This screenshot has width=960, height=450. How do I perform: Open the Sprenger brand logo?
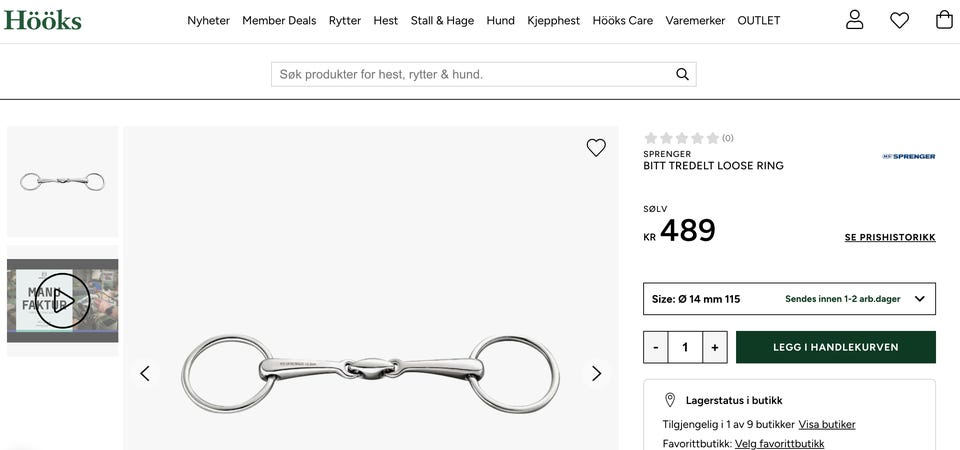pos(908,156)
